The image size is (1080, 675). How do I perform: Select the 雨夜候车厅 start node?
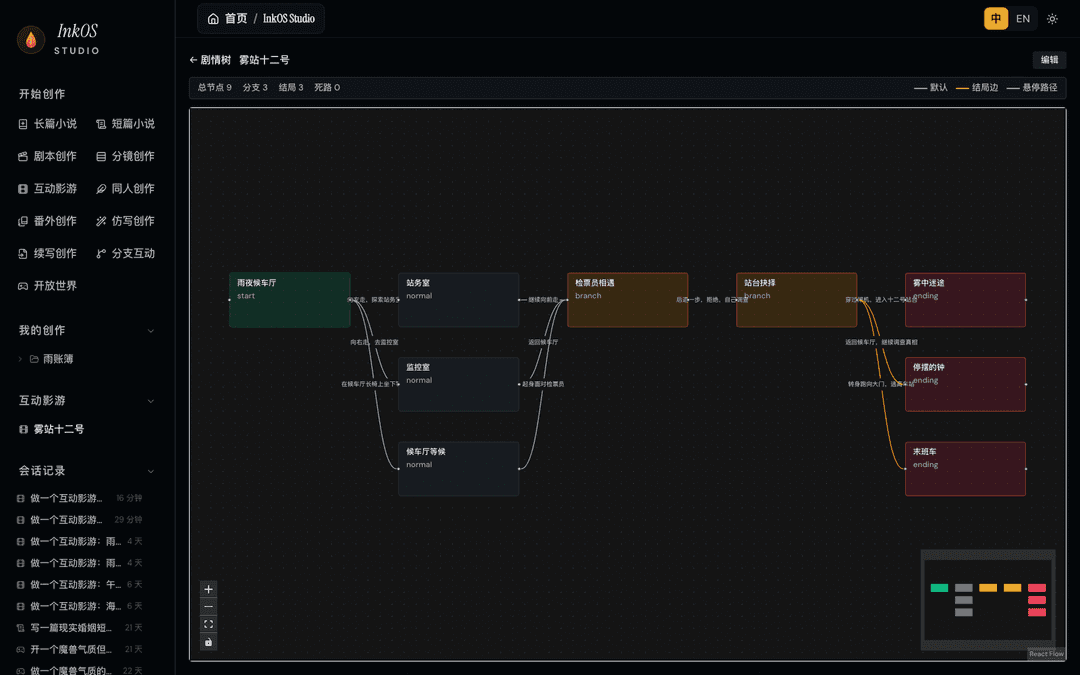tap(289, 300)
